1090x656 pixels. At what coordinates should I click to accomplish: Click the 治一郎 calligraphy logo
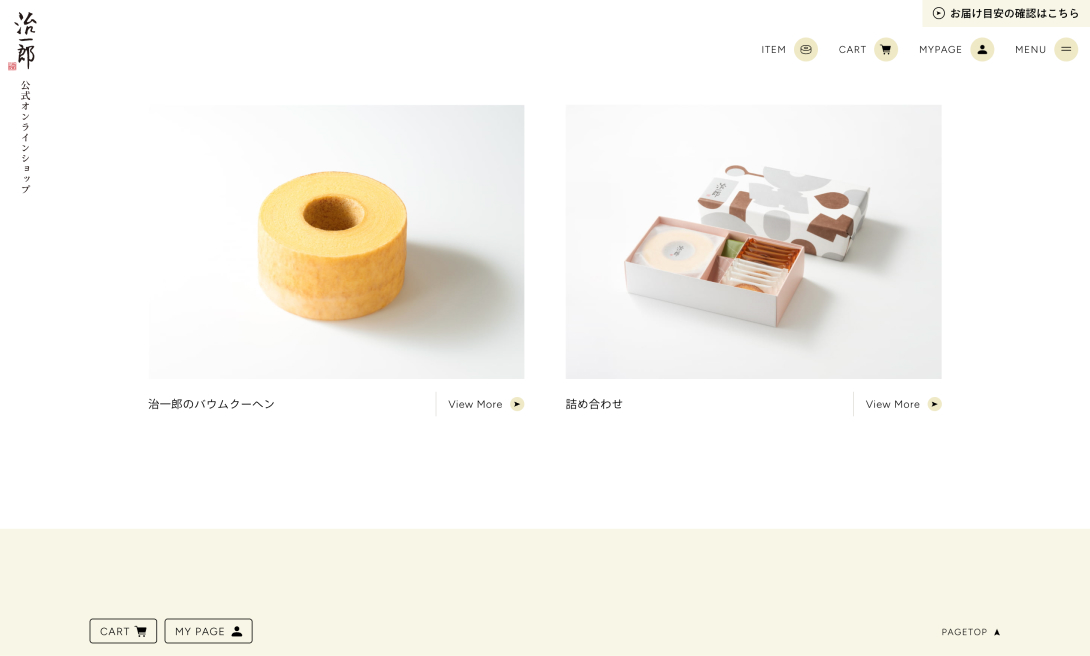click(24, 40)
